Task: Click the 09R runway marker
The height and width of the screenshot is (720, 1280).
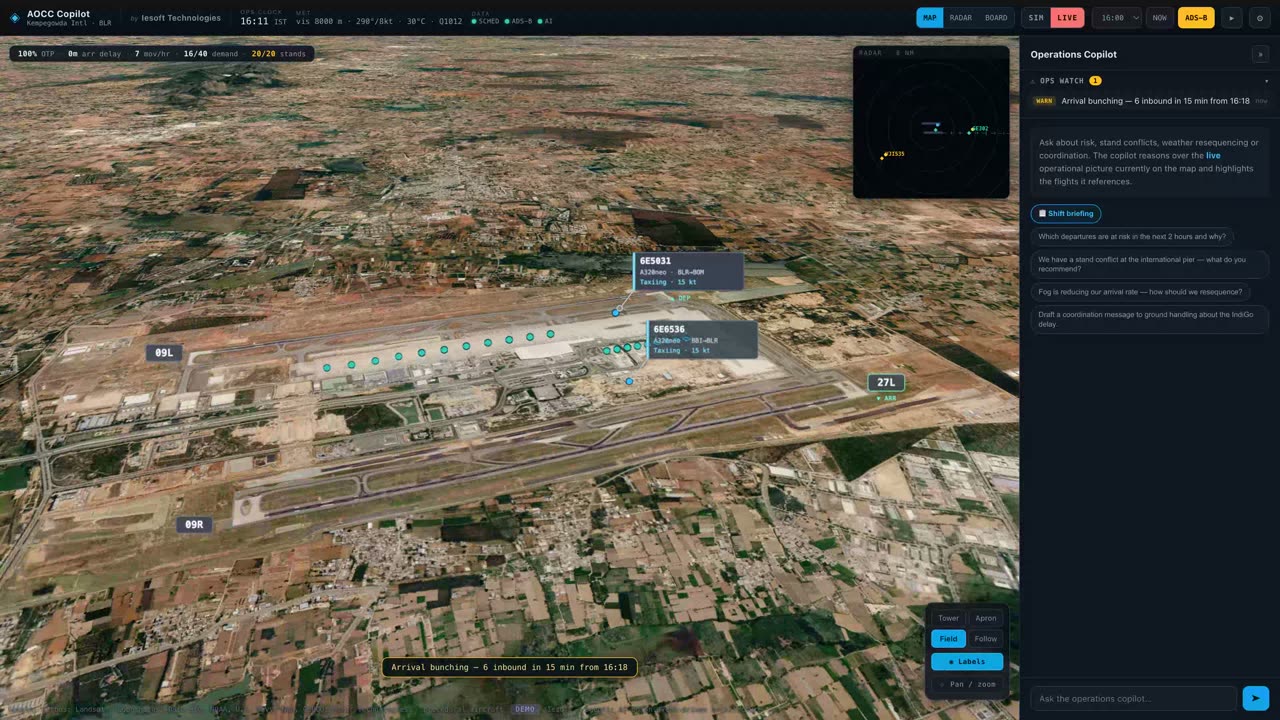Action: (x=194, y=524)
